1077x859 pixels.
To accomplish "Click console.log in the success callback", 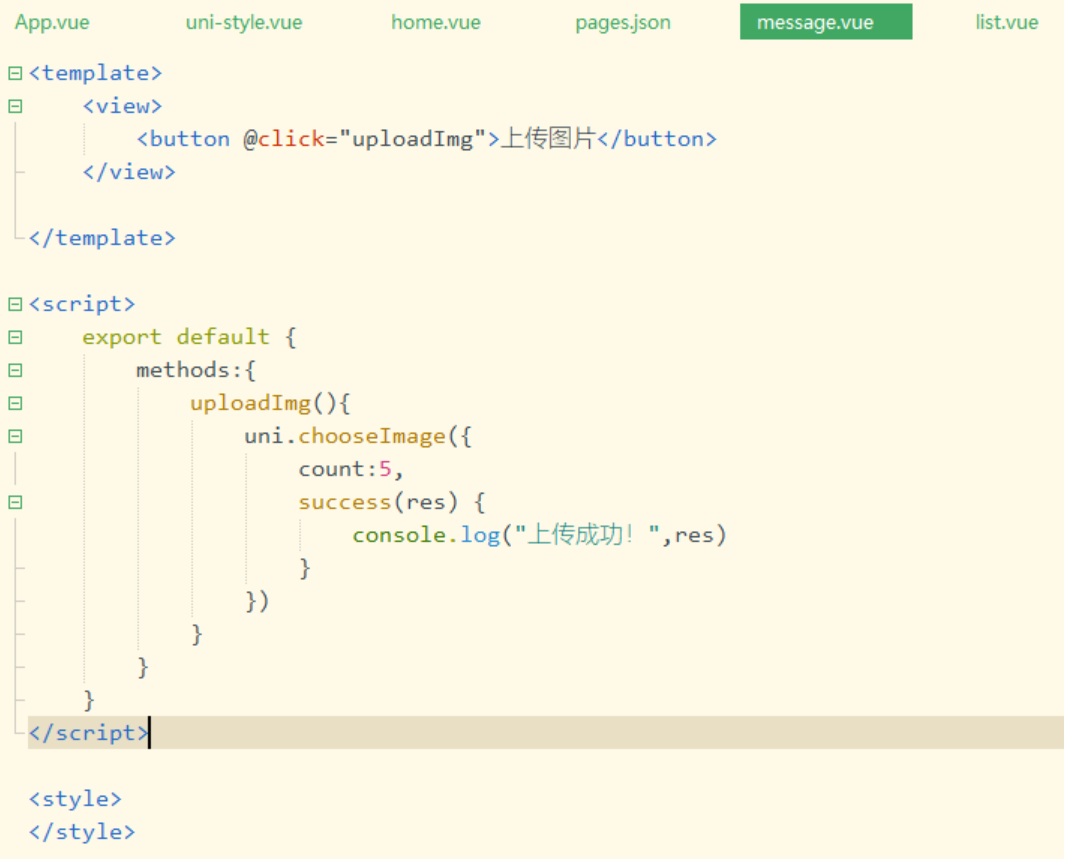I will (426, 535).
